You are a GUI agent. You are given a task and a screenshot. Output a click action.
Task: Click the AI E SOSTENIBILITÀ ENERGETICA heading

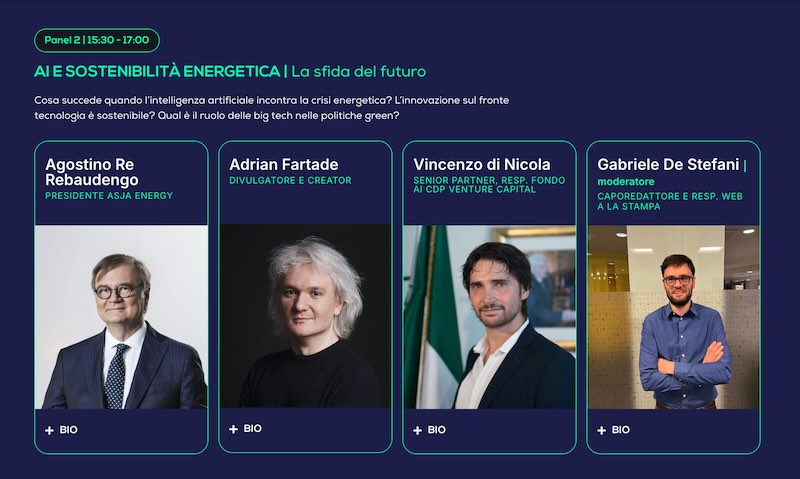[x=157, y=71]
